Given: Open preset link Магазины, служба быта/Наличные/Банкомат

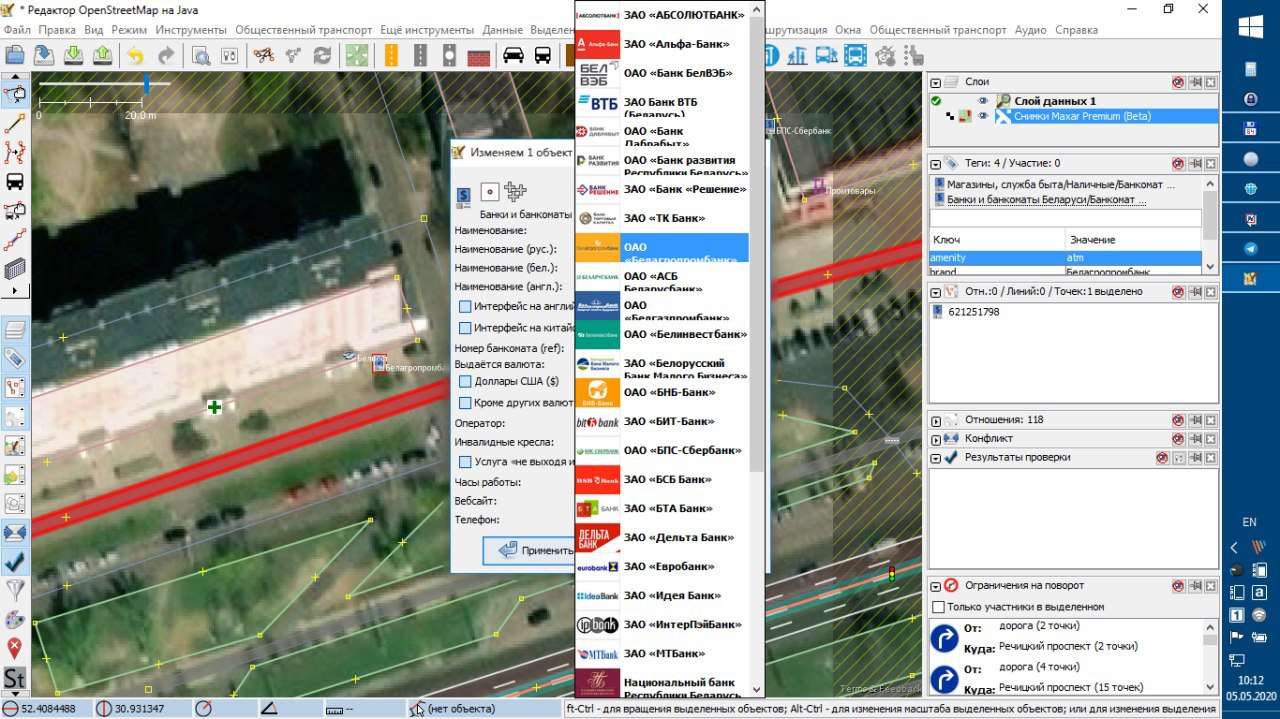Looking at the screenshot, I should click(x=1061, y=184).
